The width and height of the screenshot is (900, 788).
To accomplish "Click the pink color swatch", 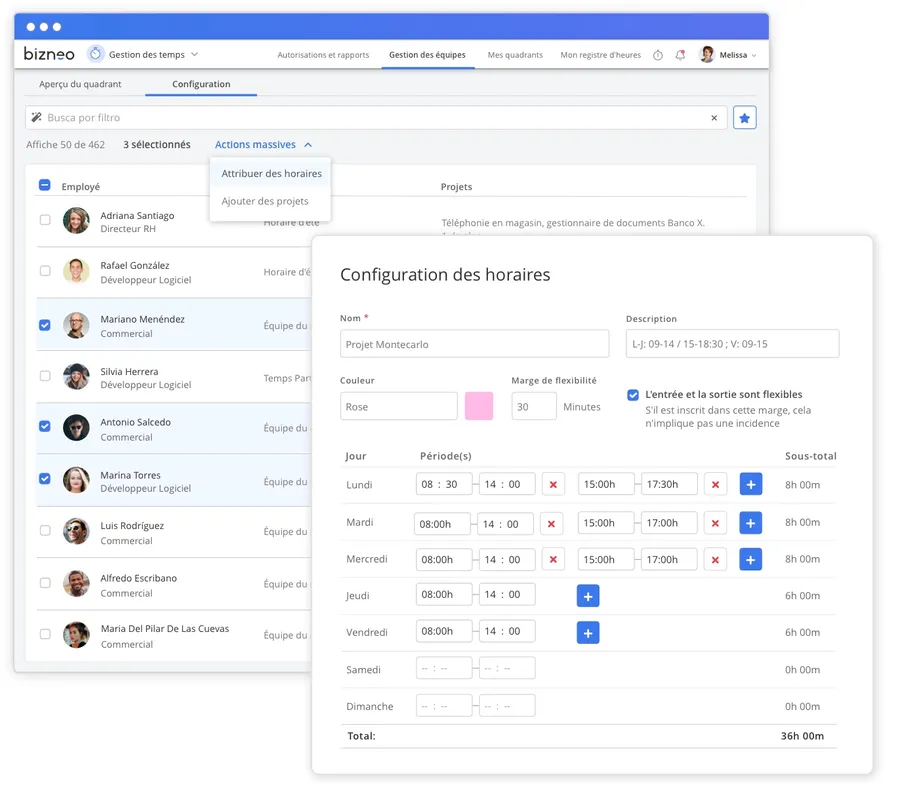I will (x=479, y=406).
